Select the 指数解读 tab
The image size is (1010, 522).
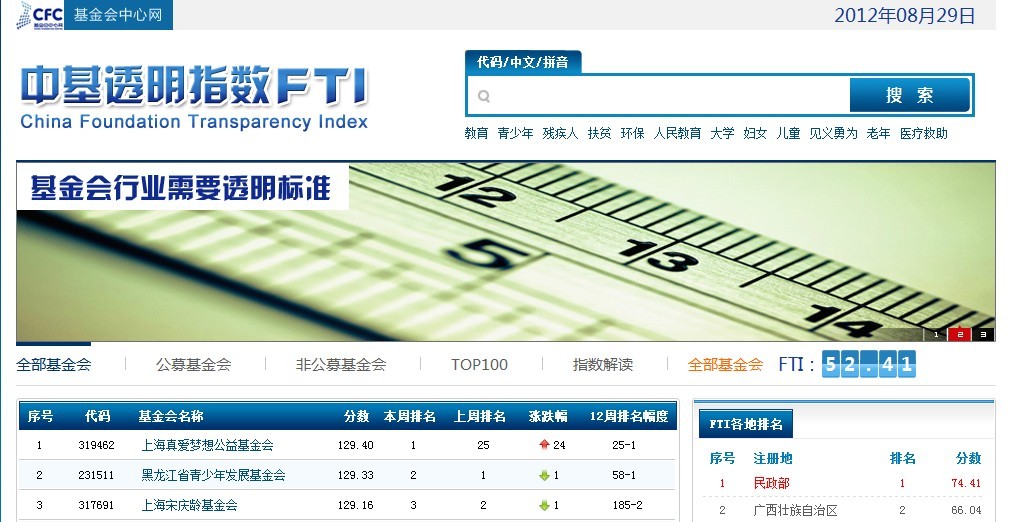[603, 365]
